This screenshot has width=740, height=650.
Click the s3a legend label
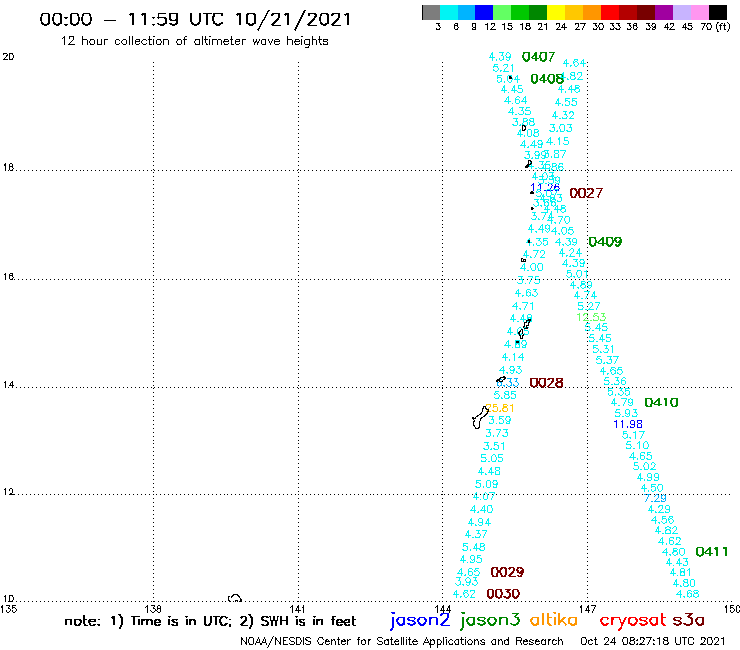(689, 620)
